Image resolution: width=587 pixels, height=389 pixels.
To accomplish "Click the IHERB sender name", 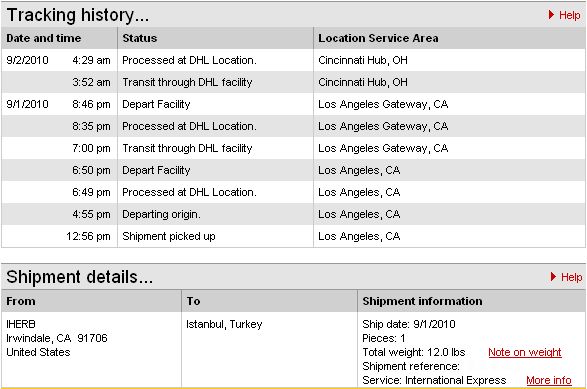I will (21, 324).
